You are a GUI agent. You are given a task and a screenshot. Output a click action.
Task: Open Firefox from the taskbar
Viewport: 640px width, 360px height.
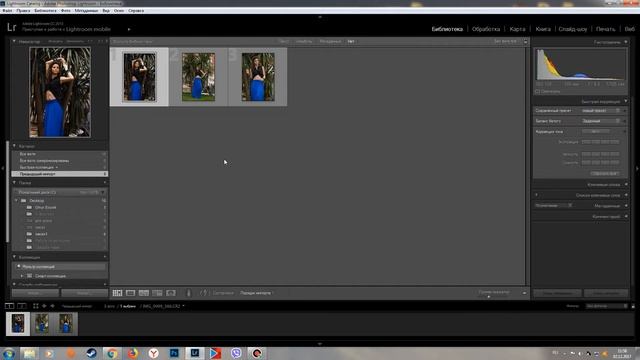point(133,353)
